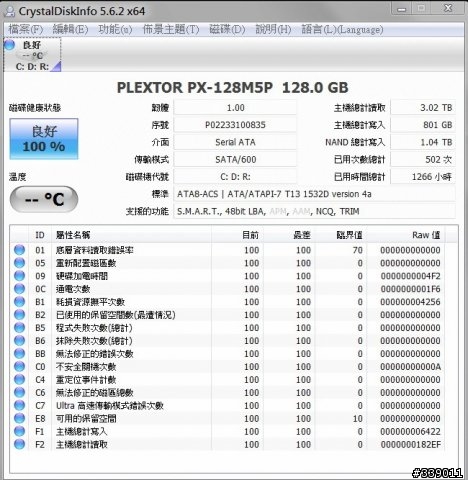
Task: Open the 功能(u) menu
Action: (115, 29)
